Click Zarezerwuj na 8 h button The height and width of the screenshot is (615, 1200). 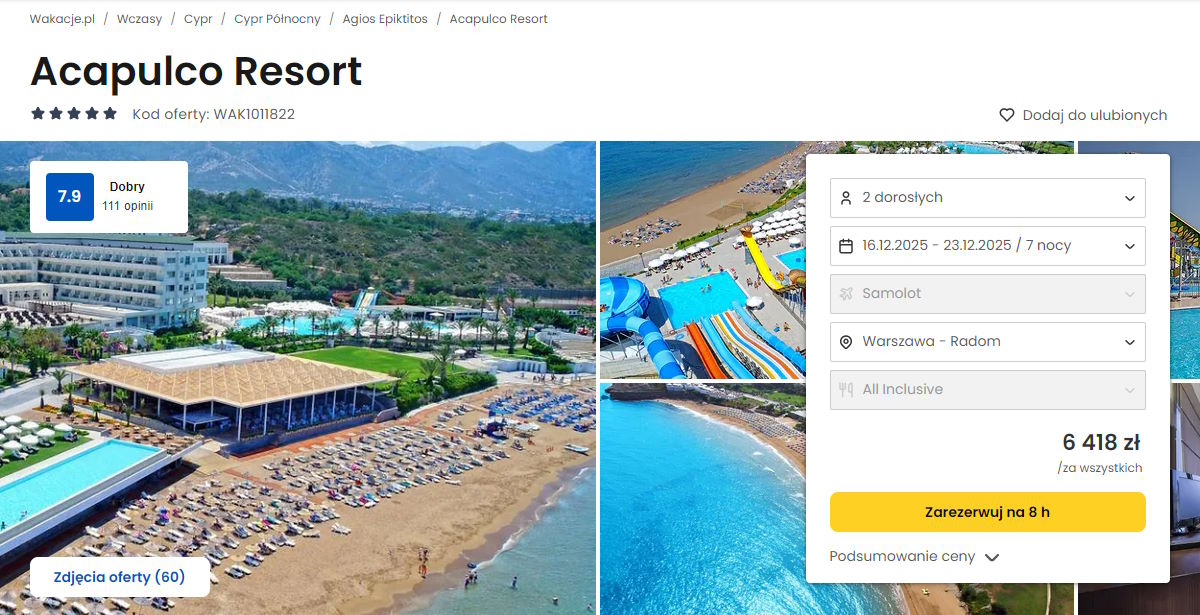[988, 512]
